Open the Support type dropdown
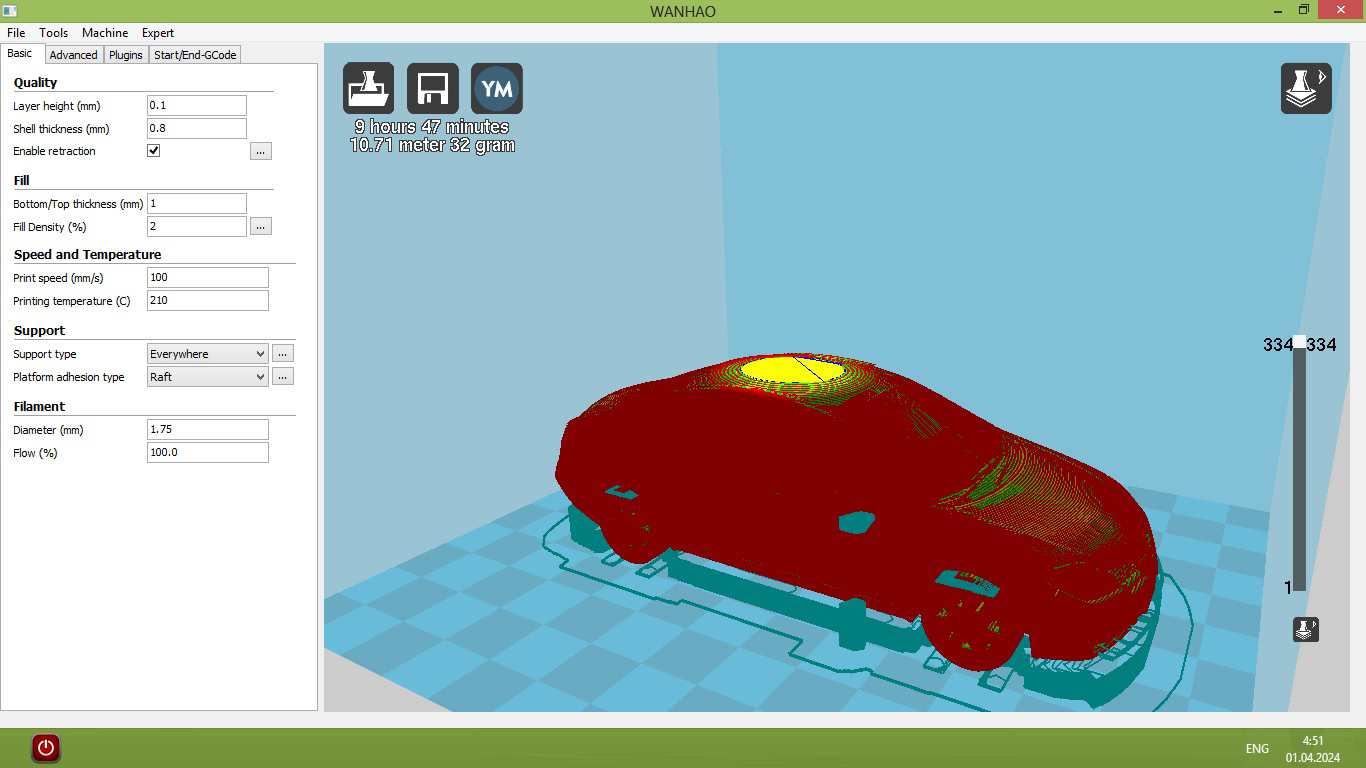1366x768 pixels. [x=208, y=354]
